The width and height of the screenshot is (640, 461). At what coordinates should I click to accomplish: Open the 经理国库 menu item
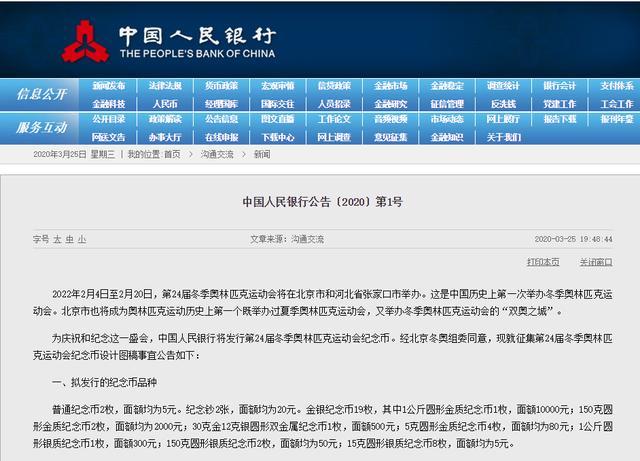point(221,104)
